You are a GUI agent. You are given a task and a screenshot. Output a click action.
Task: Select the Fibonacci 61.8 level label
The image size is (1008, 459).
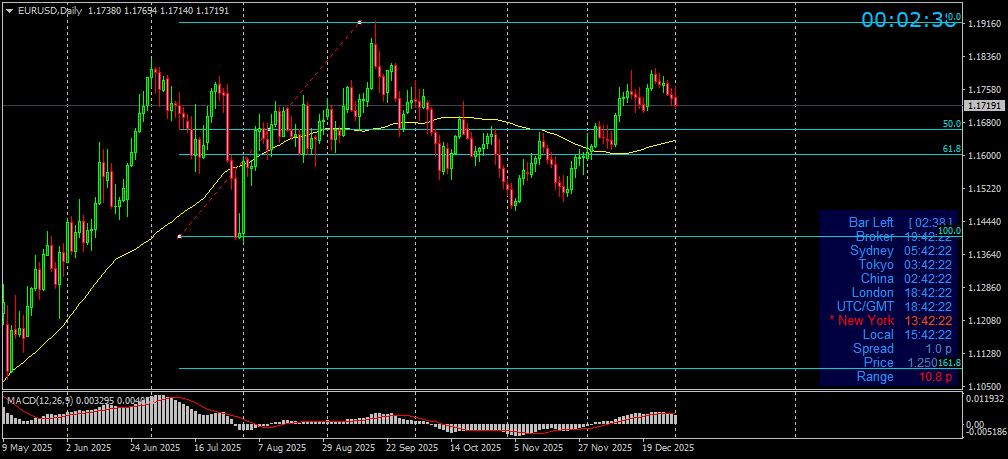(x=951, y=148)
